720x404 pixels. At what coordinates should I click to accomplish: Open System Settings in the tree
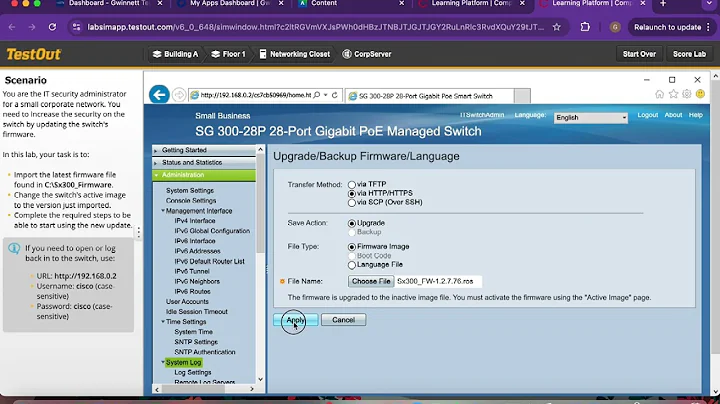click(x=190, y=191)
